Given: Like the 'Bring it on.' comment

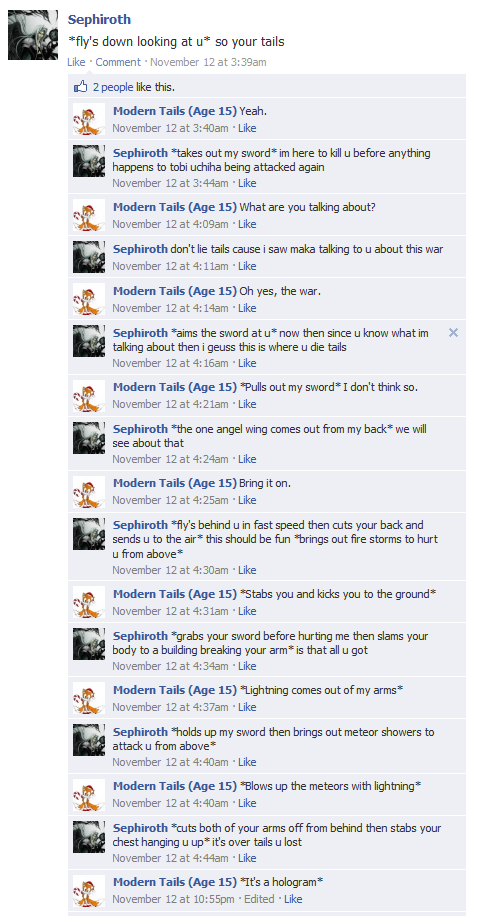Looking at the screenshot, I should tap(247, 500).
